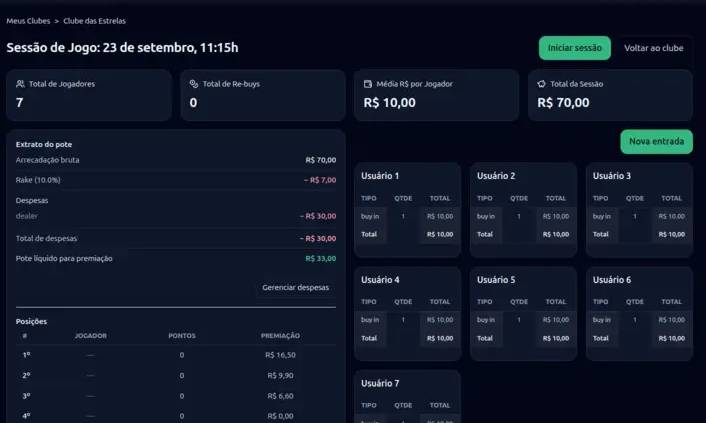Select the 1º position row

(x=175, y=355)
